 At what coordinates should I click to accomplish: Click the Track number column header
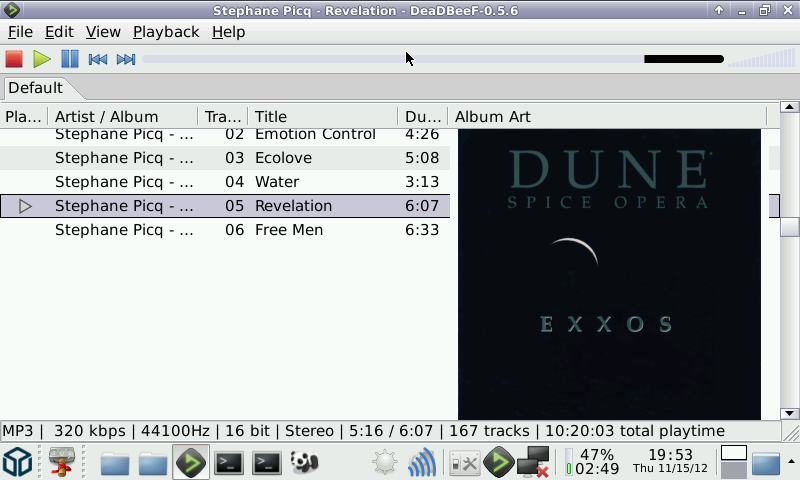[222, 117]
